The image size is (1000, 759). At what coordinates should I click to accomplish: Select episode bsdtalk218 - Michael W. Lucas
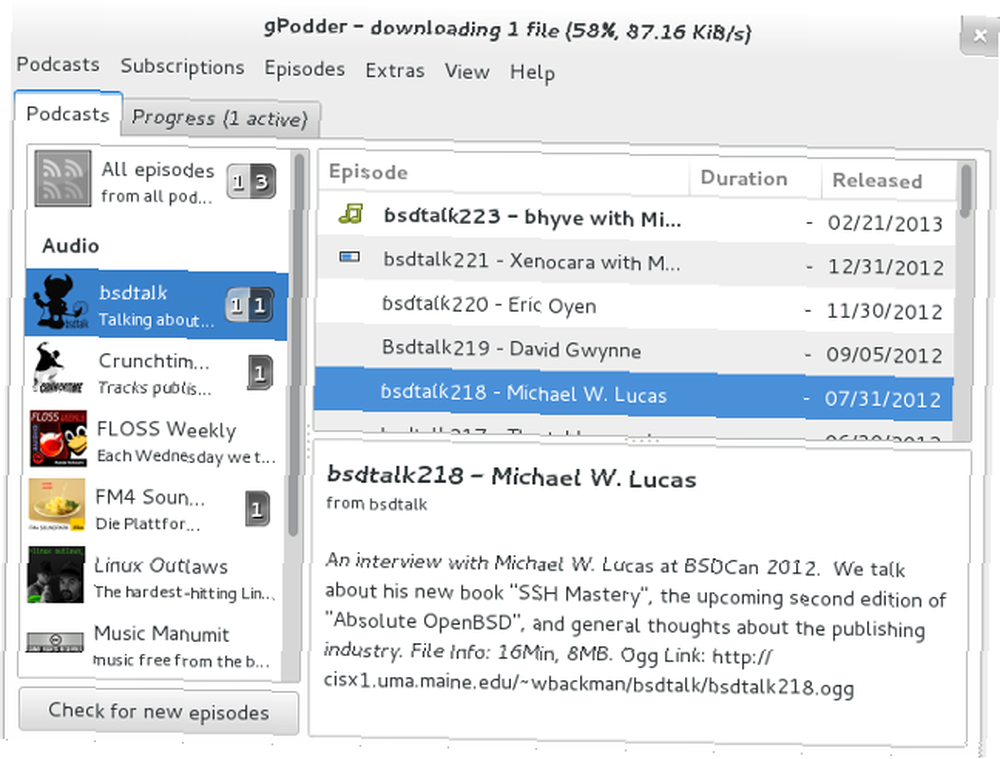(633, 395)
